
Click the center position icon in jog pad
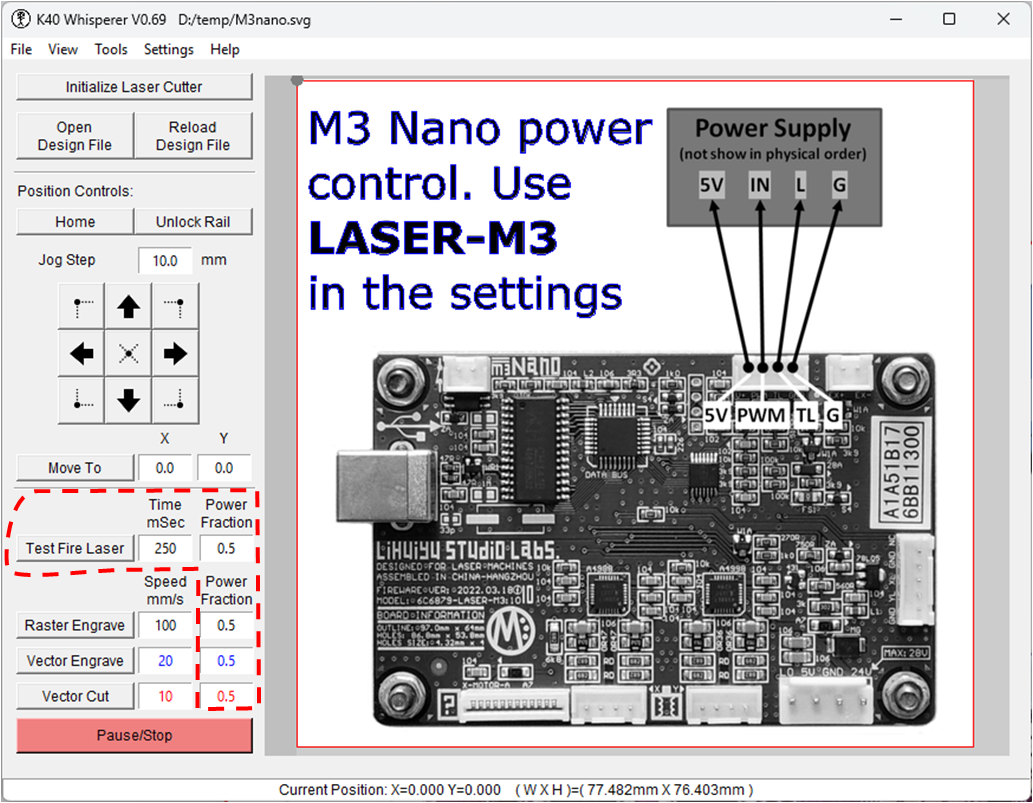coord(128,354)
